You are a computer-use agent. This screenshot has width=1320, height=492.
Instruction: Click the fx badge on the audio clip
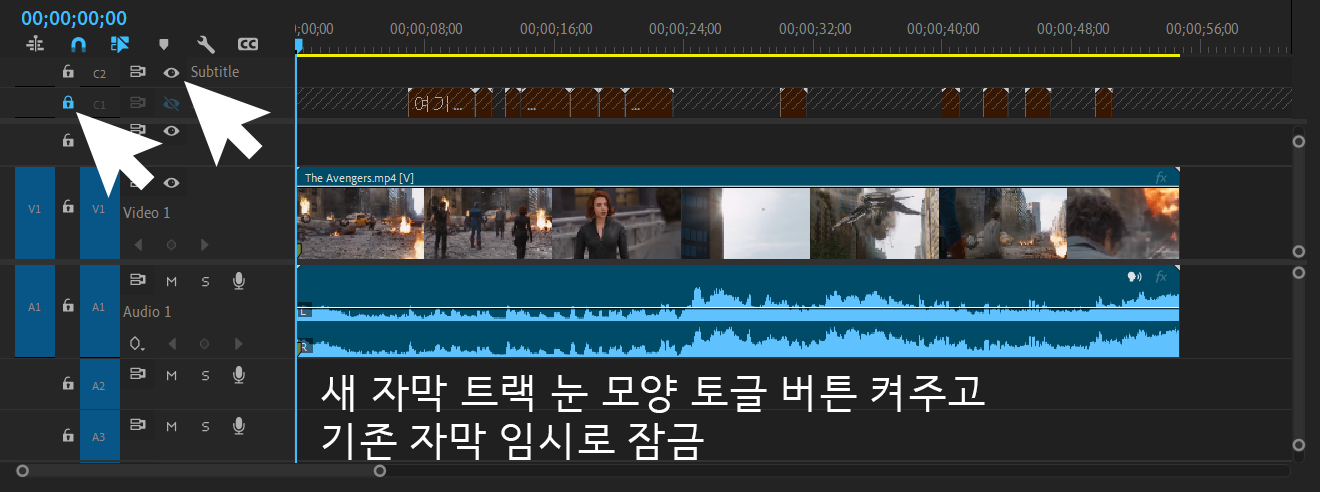coord(1161,277)
